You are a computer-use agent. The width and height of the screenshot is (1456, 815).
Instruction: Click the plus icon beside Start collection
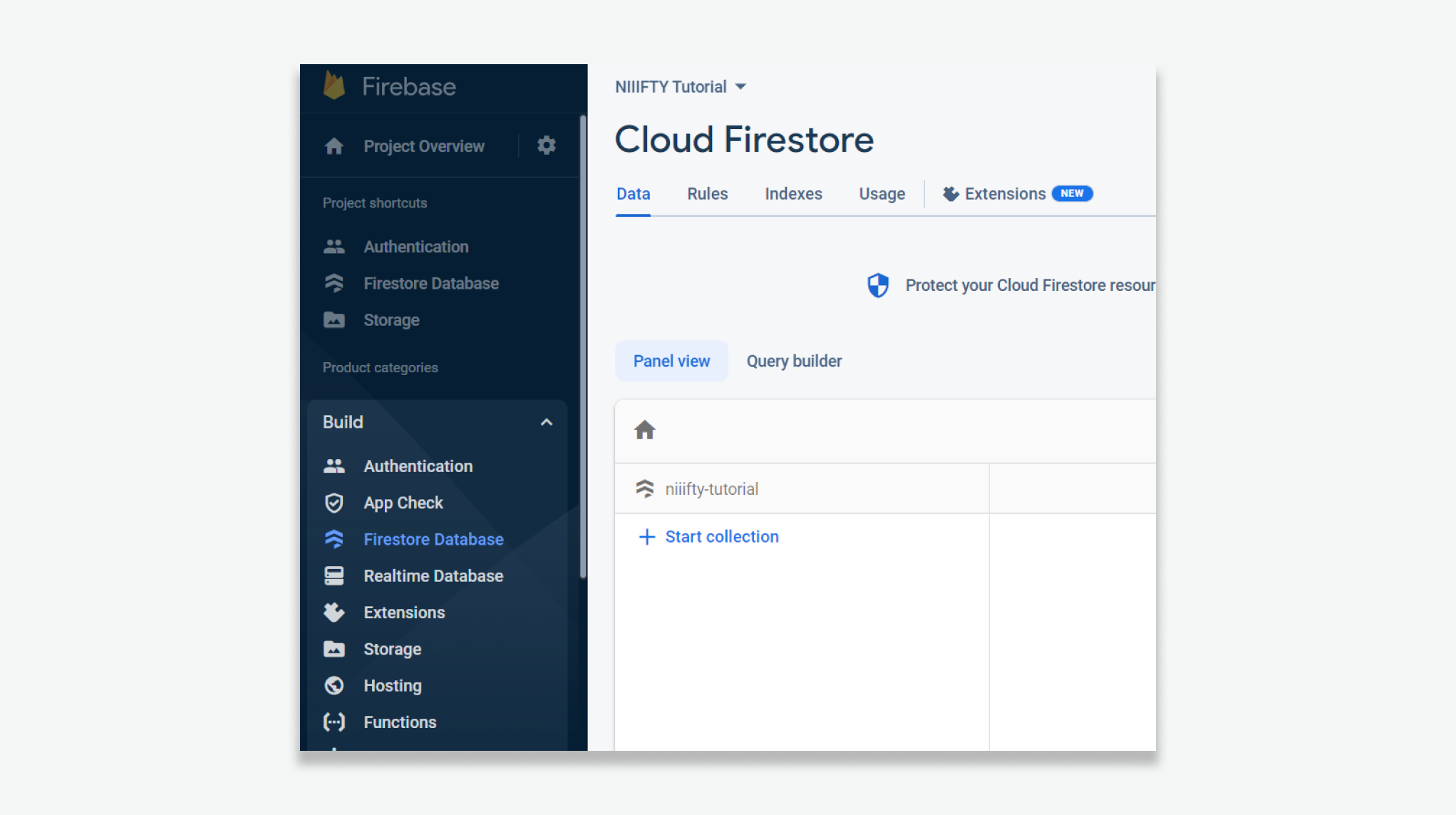[x=647, y=537]
